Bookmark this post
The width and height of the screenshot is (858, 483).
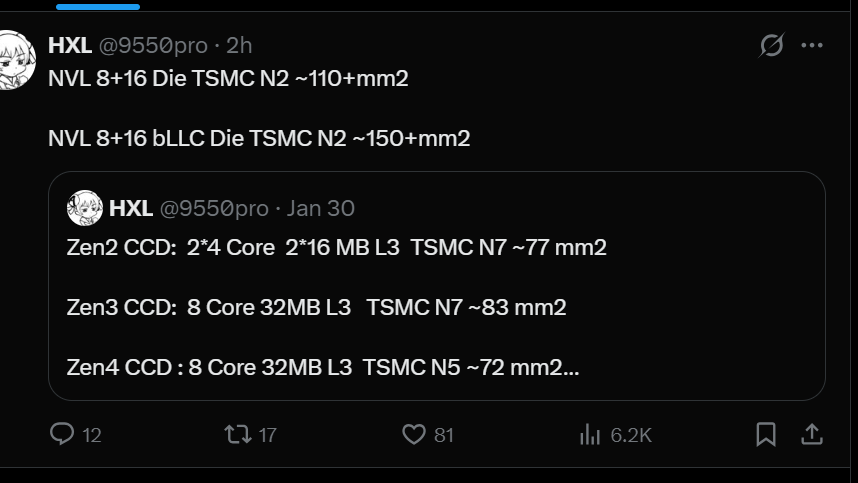point(766,434)
